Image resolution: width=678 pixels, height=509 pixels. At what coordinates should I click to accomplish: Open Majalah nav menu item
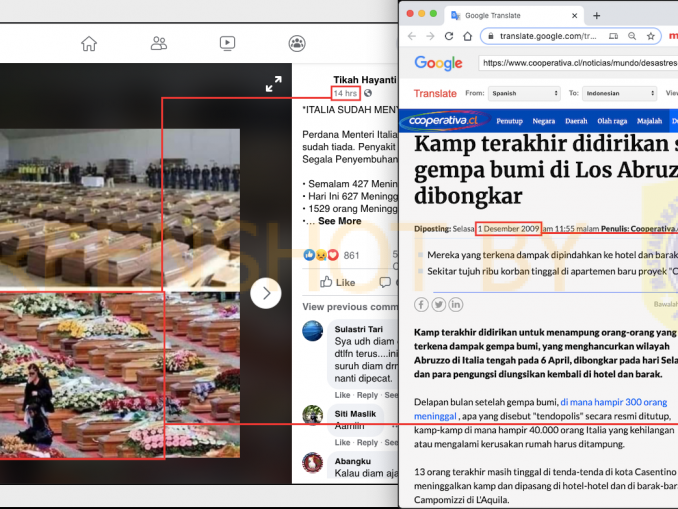(x=649, y=121)
